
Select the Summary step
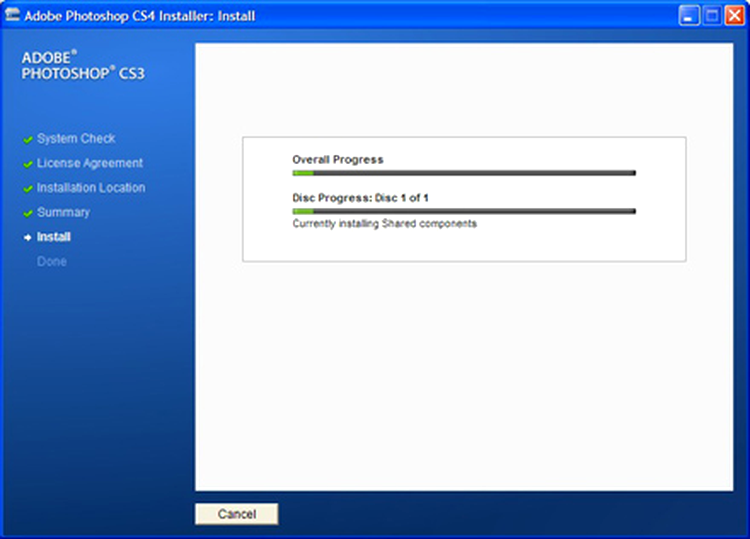(63, 212)
